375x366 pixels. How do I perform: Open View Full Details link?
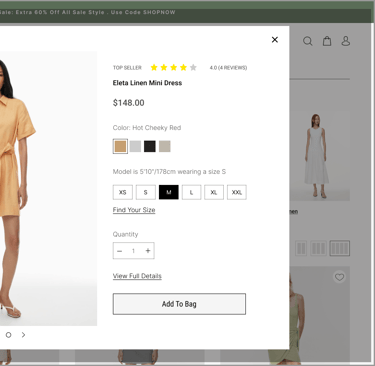point(137,276)
